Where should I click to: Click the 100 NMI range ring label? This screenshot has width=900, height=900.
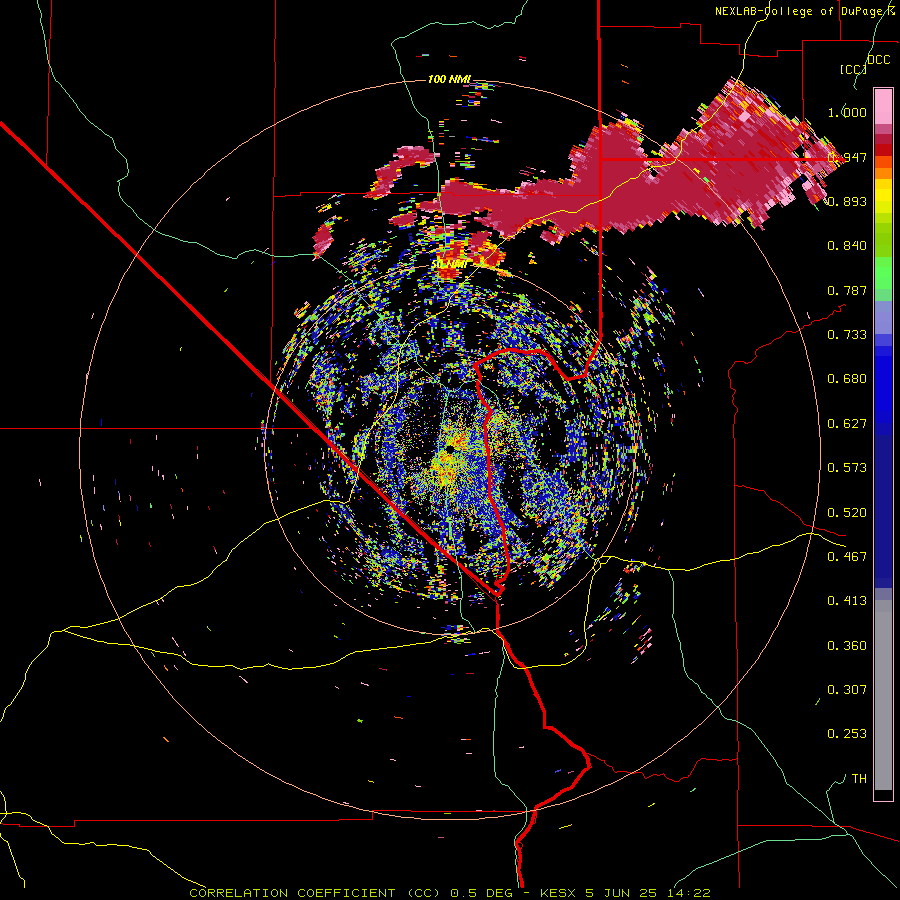point(449,79)
